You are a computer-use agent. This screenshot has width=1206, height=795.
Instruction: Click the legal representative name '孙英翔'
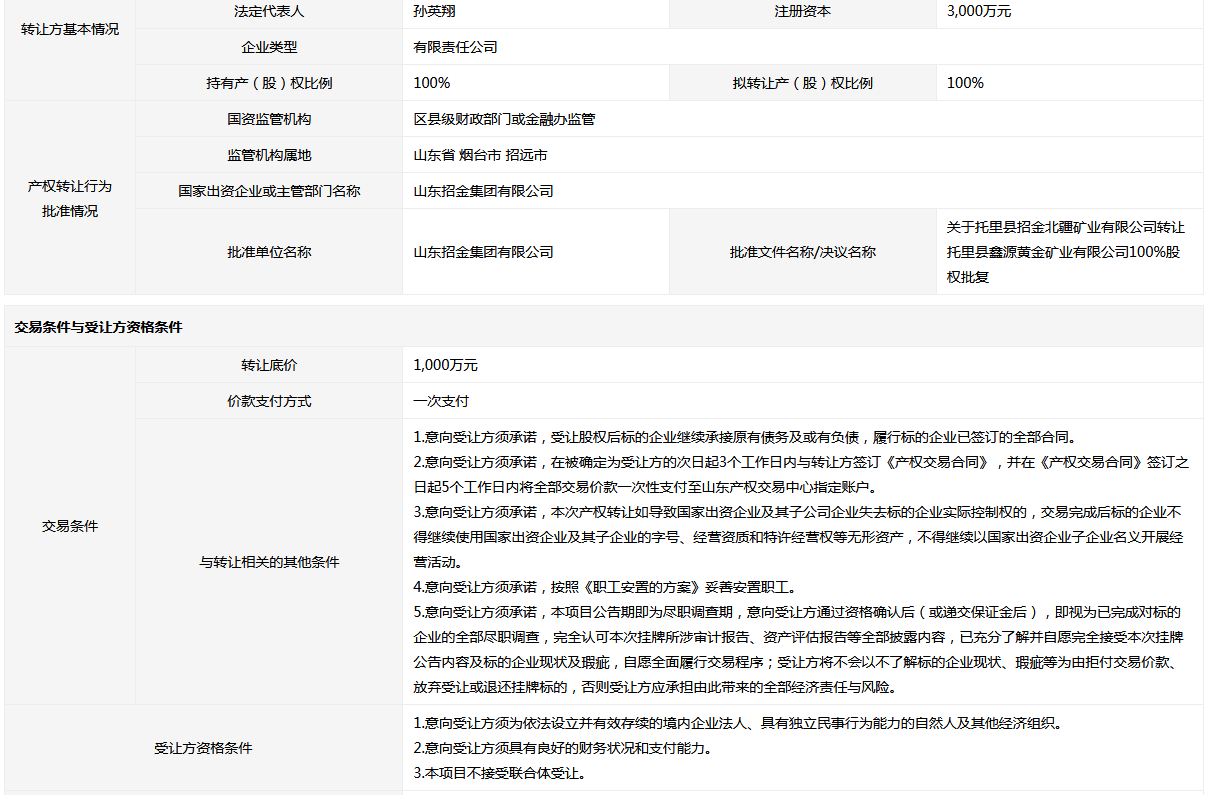click(435, 11)
